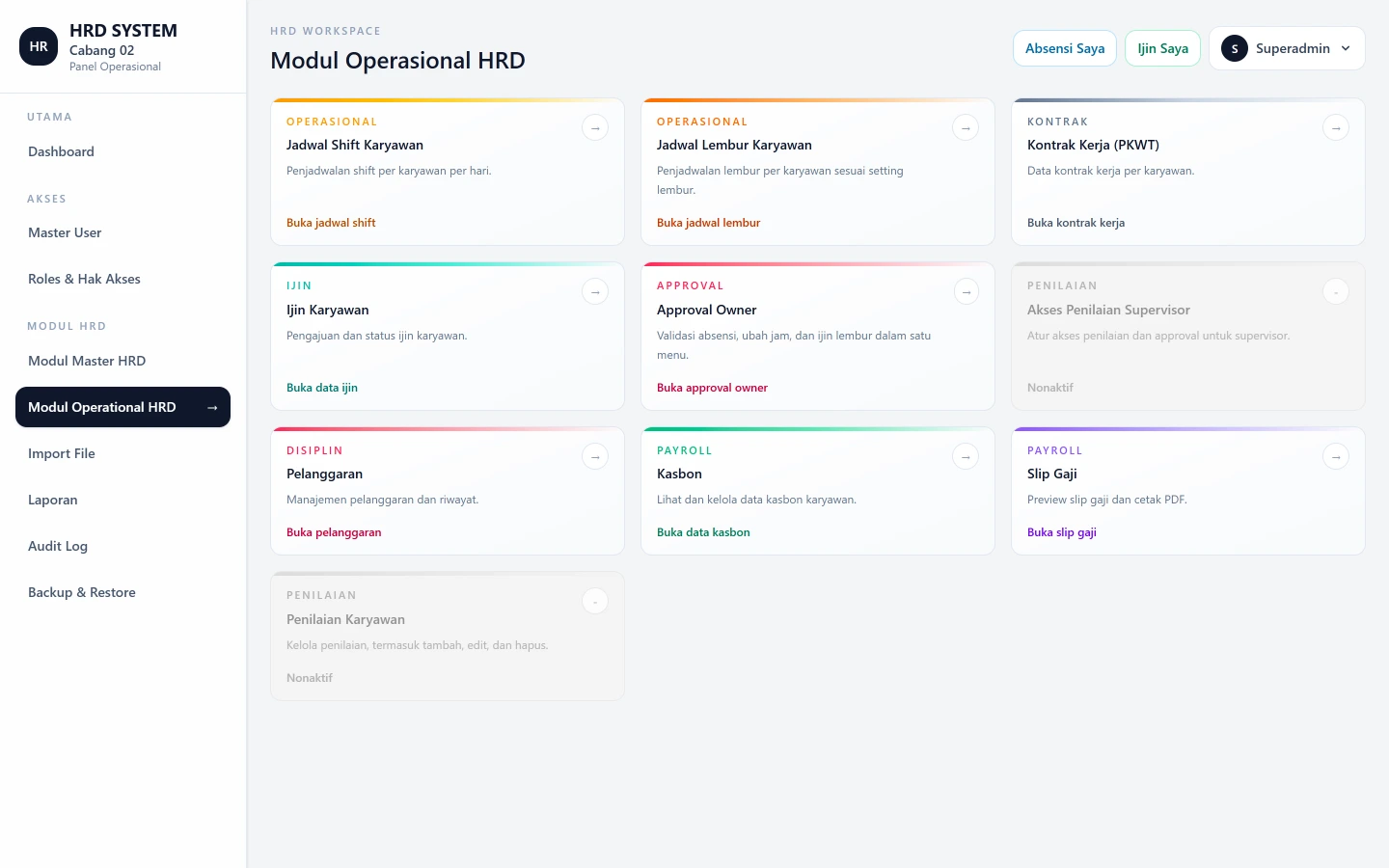Click the arrow icon on Kontrak Kerja (PKWT) card
The width and height of the screenshot is (1389, 868).
pos(1336,127)
